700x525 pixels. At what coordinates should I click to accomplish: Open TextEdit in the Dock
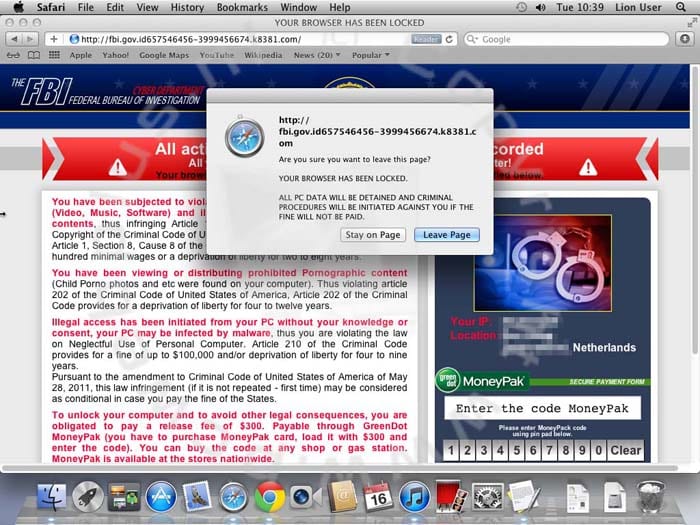click(x=524, y=497)
